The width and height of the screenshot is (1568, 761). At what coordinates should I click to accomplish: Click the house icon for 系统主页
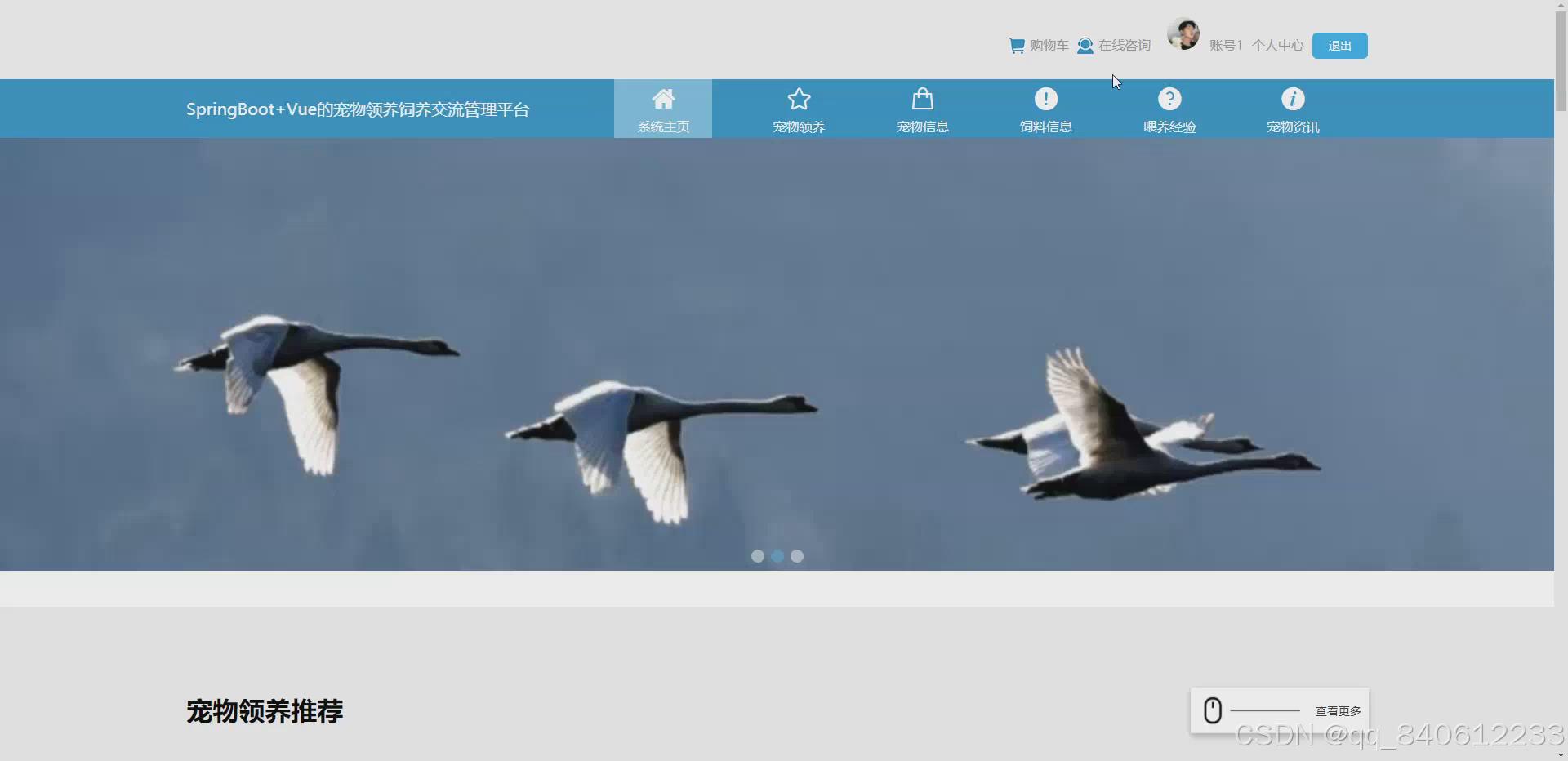click(663, 99)
